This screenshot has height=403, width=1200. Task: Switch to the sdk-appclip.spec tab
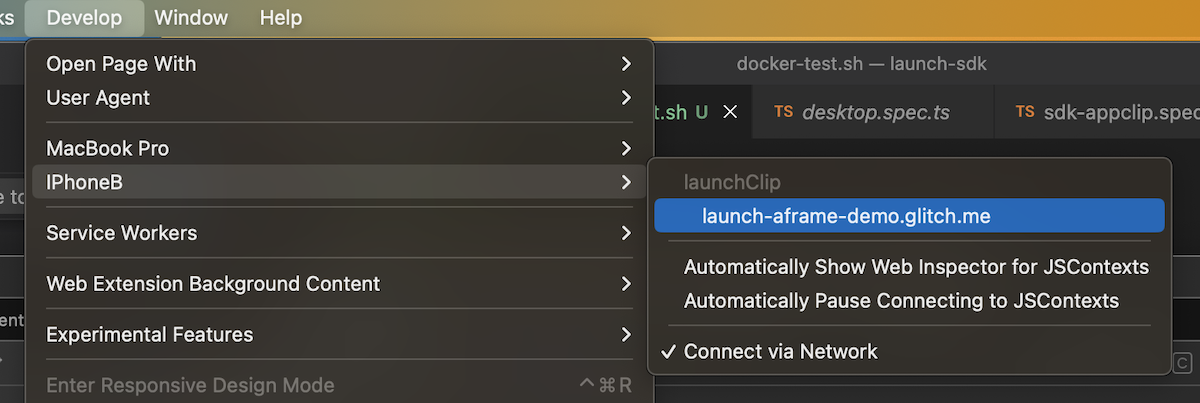click(1097, 112)
